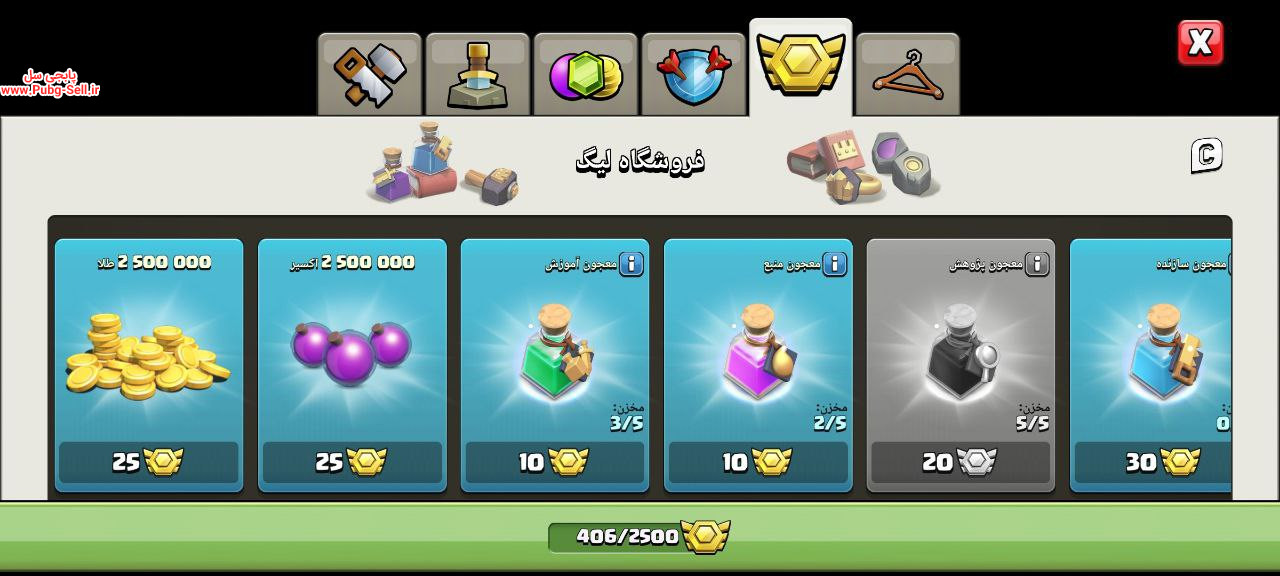1280x576 pixels.
Task: Switch to the trader potion pedestal tab
Action: (477, 74)
